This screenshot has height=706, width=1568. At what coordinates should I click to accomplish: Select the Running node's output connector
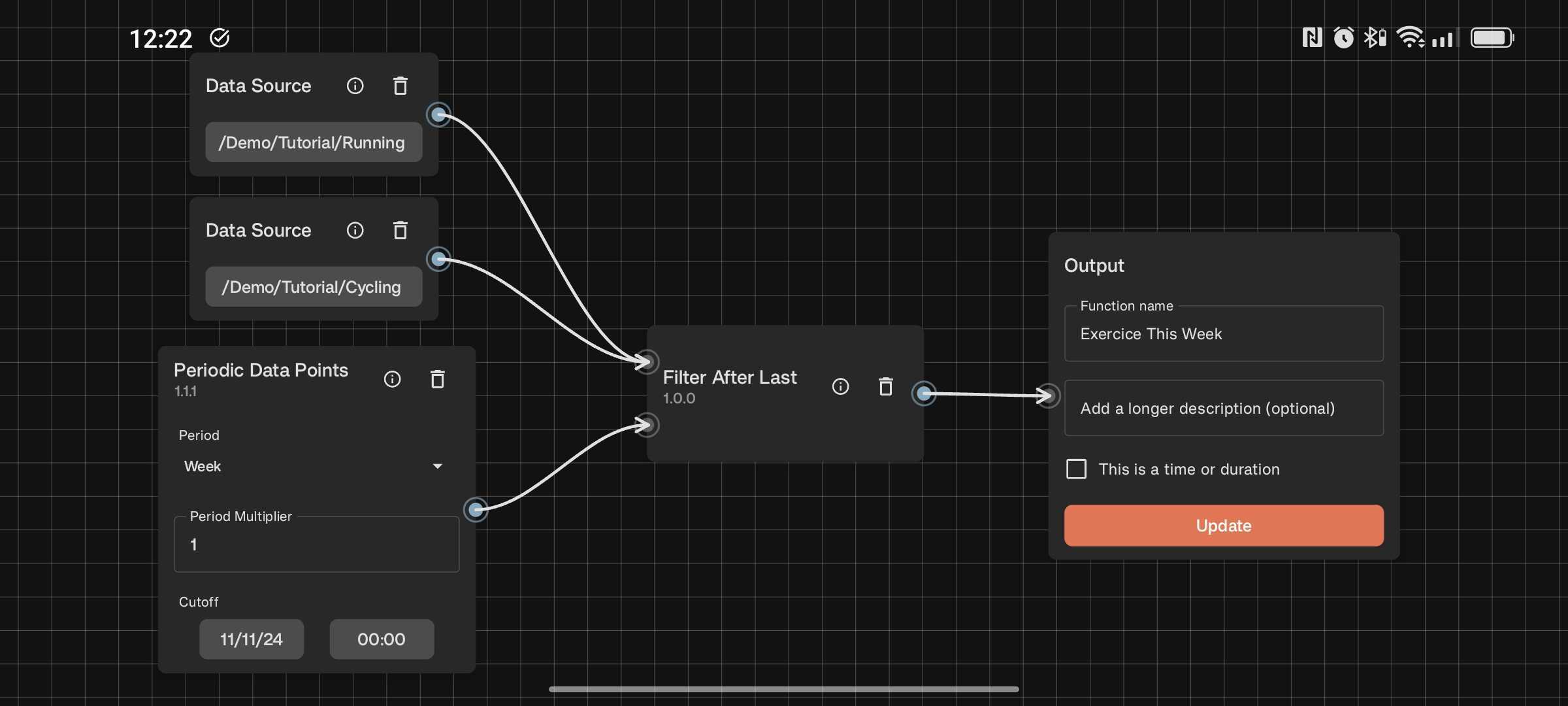(438, 114)
